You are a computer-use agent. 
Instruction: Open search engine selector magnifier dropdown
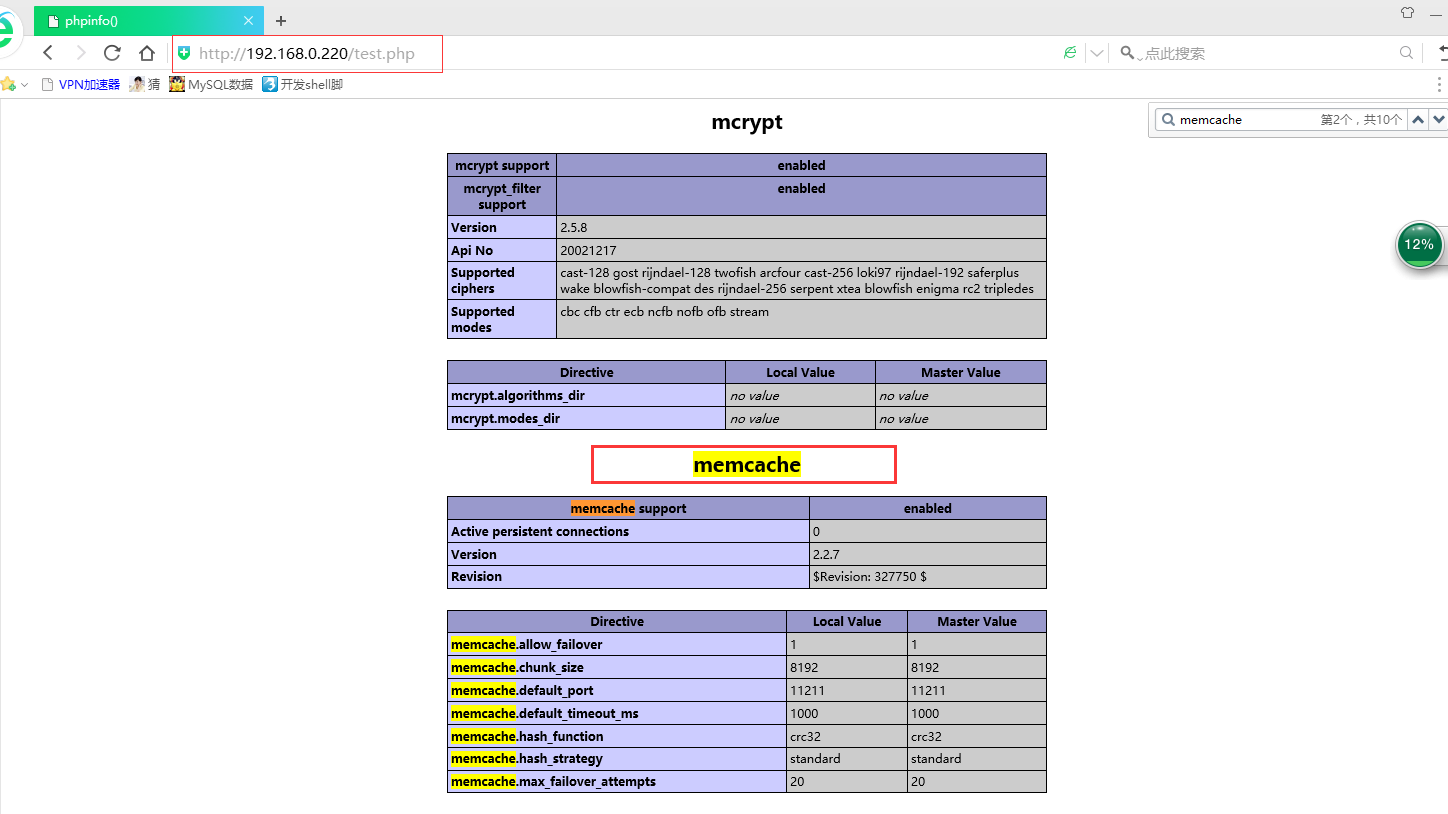pyautogui.click(x=1129, y=53)
